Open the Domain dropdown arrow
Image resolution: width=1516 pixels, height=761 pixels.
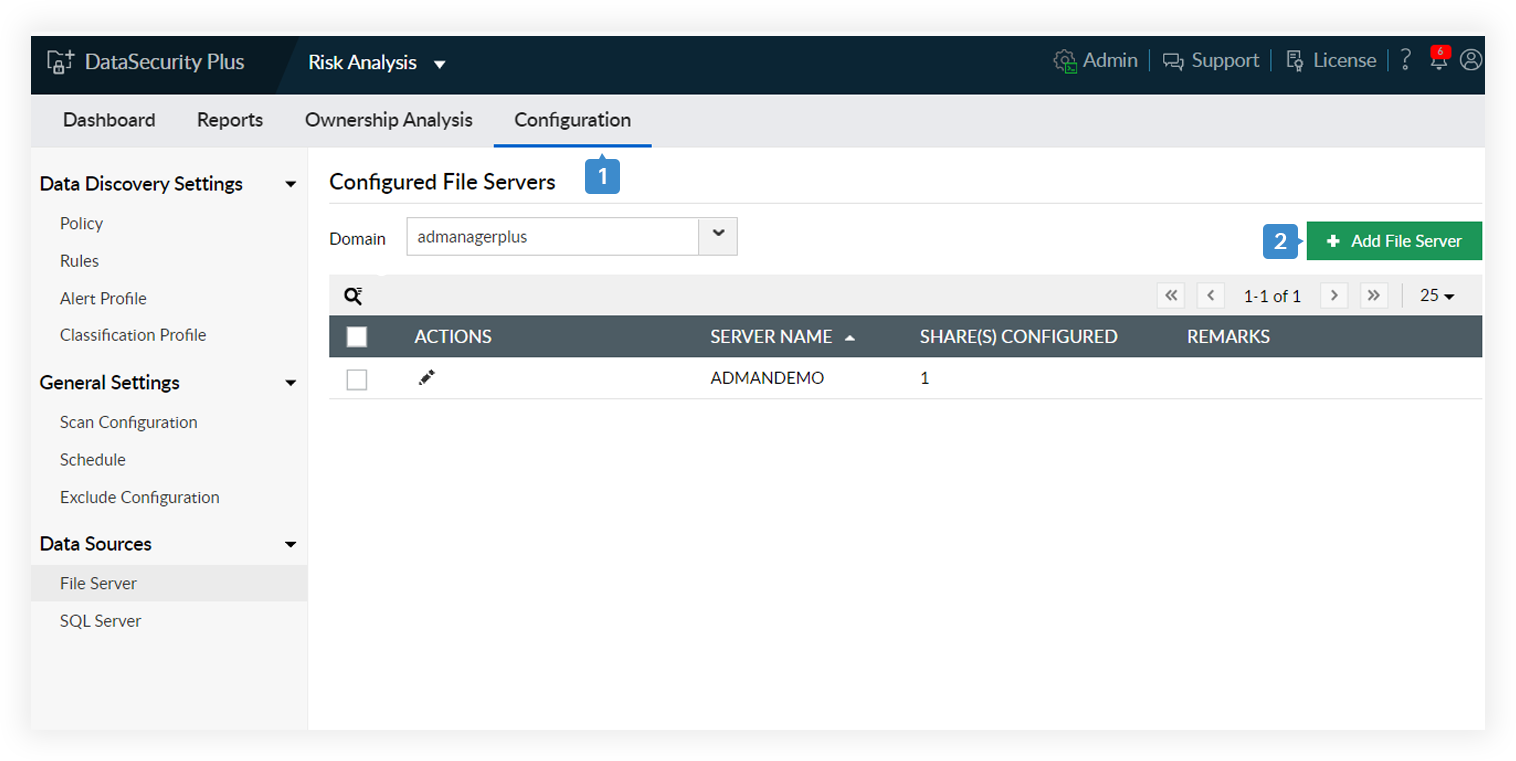point(718,236)
